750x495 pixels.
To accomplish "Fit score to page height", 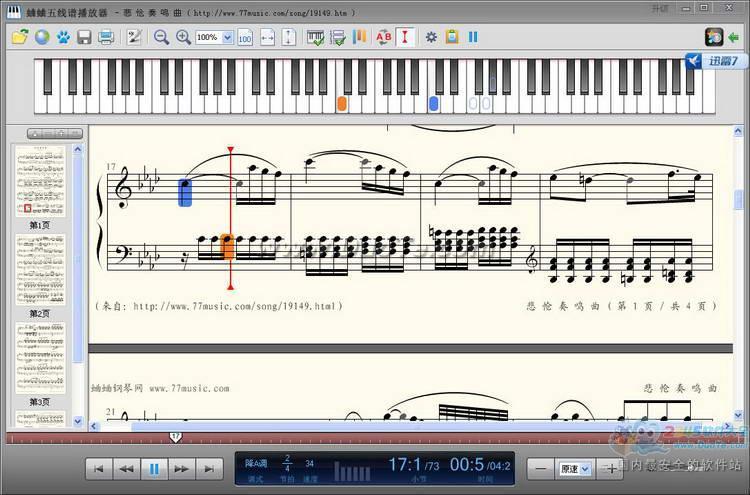I will tap(288, 37).
